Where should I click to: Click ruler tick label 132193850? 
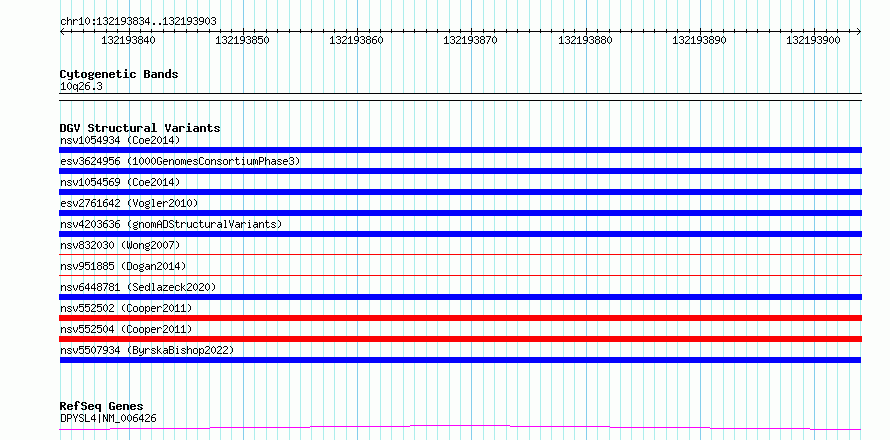coord(242,40)
